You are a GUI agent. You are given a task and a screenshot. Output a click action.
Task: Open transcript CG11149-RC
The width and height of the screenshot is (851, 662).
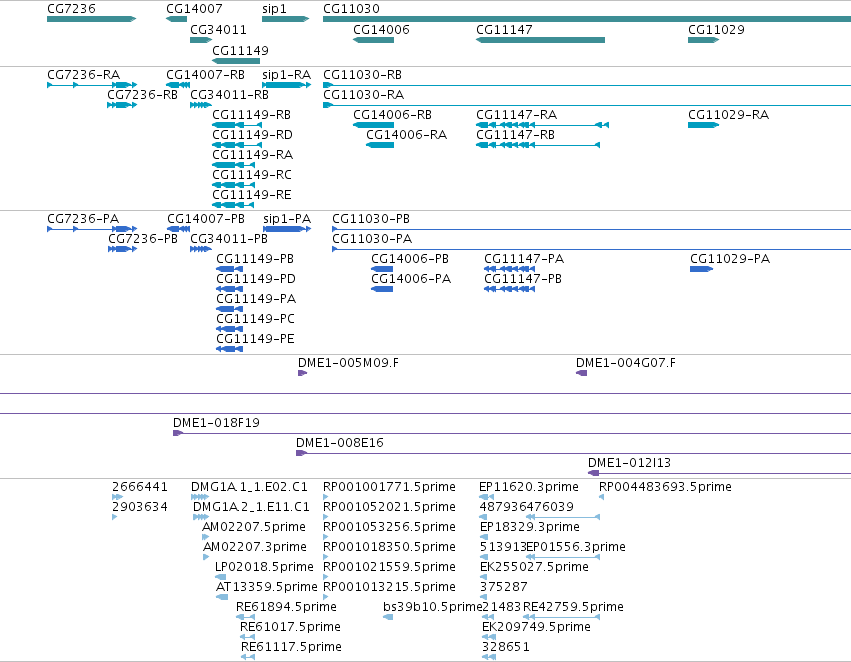click(x=252, y=175)
